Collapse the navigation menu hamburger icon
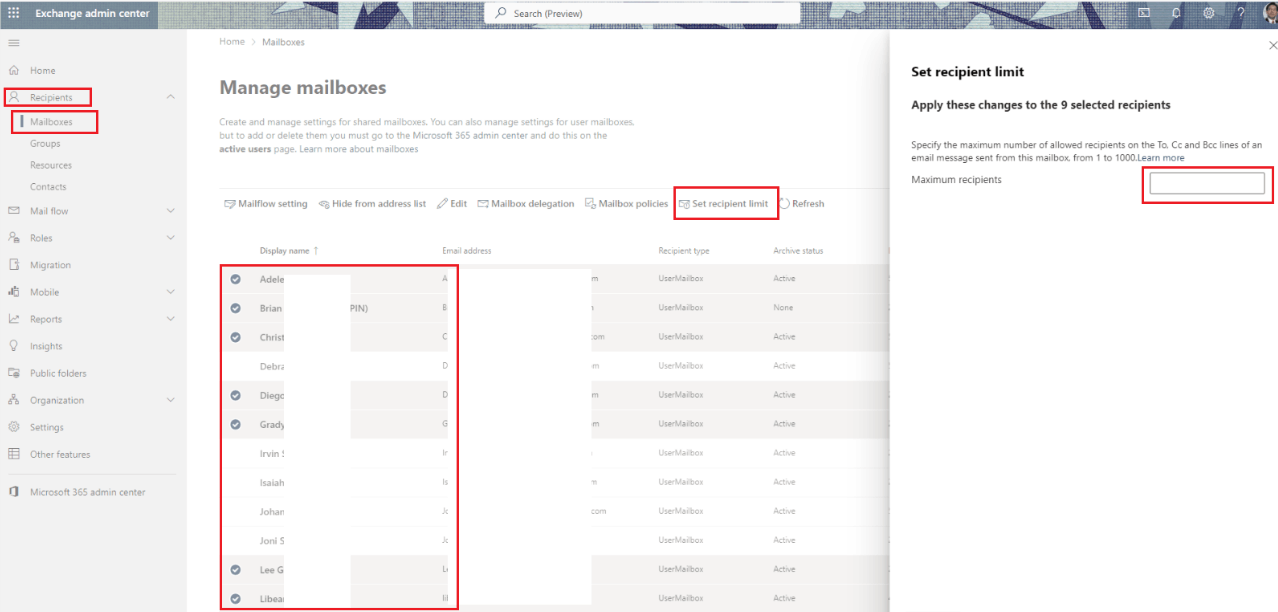 14,43
